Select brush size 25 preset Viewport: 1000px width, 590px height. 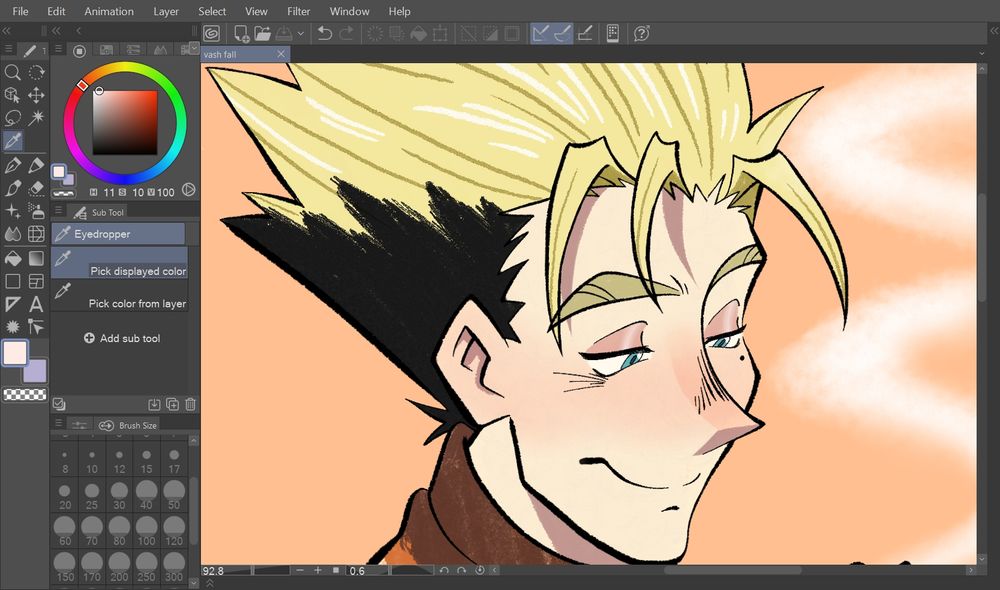92,496
